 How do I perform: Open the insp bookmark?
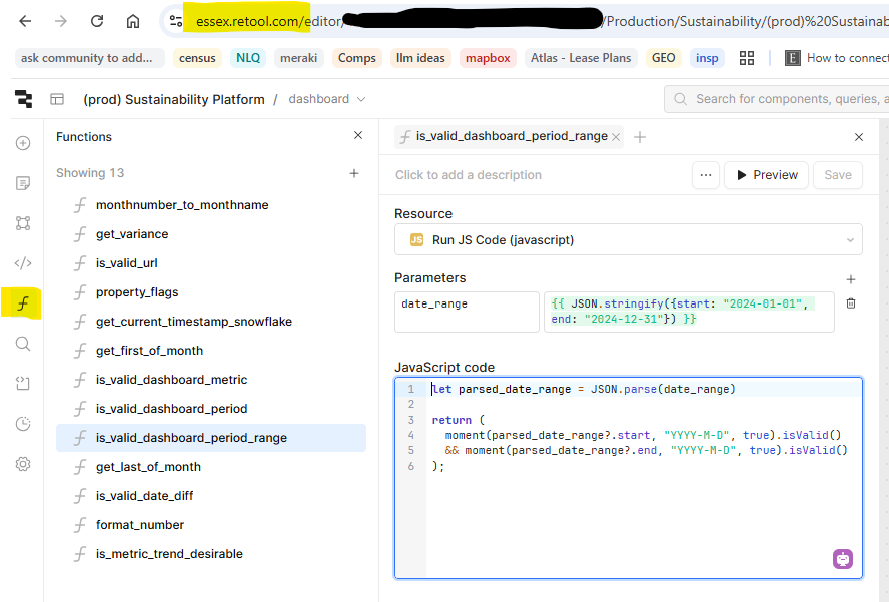(707, 58)
